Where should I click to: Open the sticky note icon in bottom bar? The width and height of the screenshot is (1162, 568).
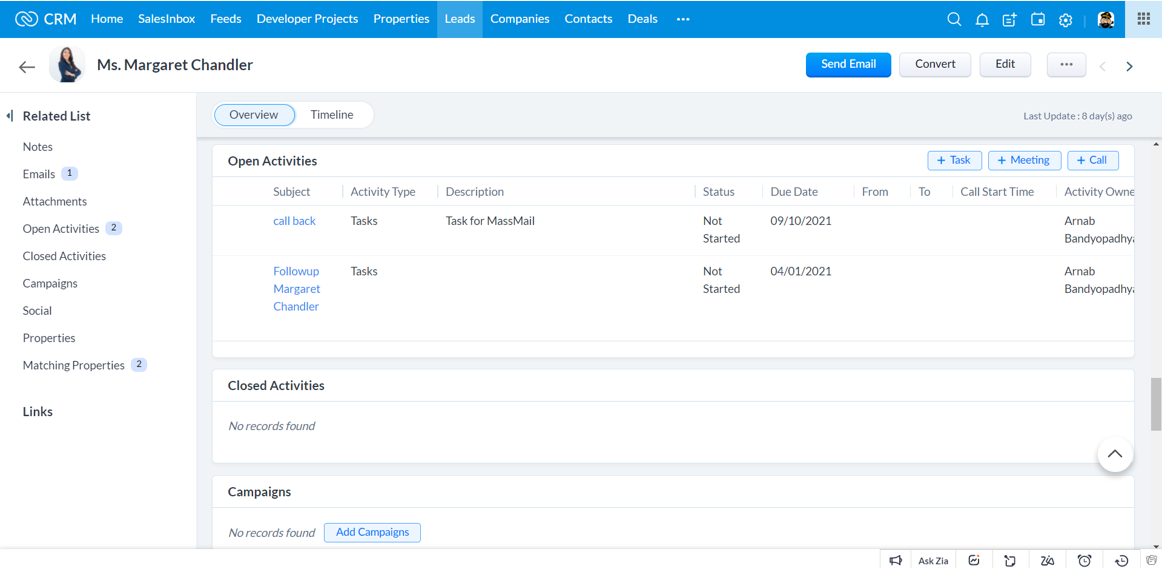point(1009,561)
